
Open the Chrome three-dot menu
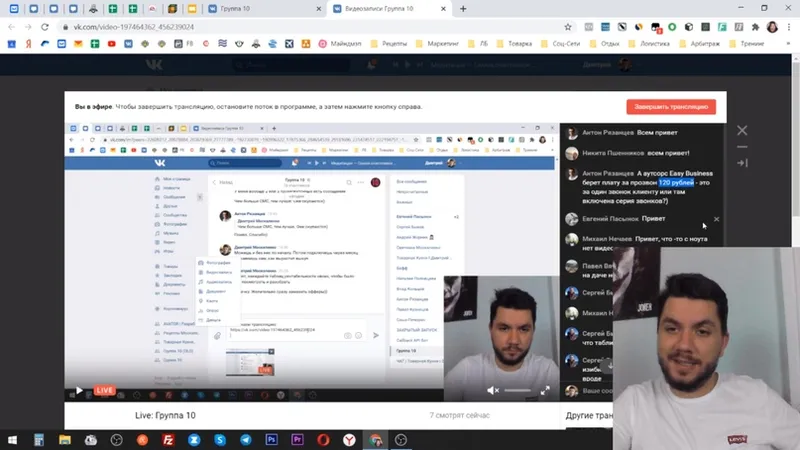(x=789, y=27)
